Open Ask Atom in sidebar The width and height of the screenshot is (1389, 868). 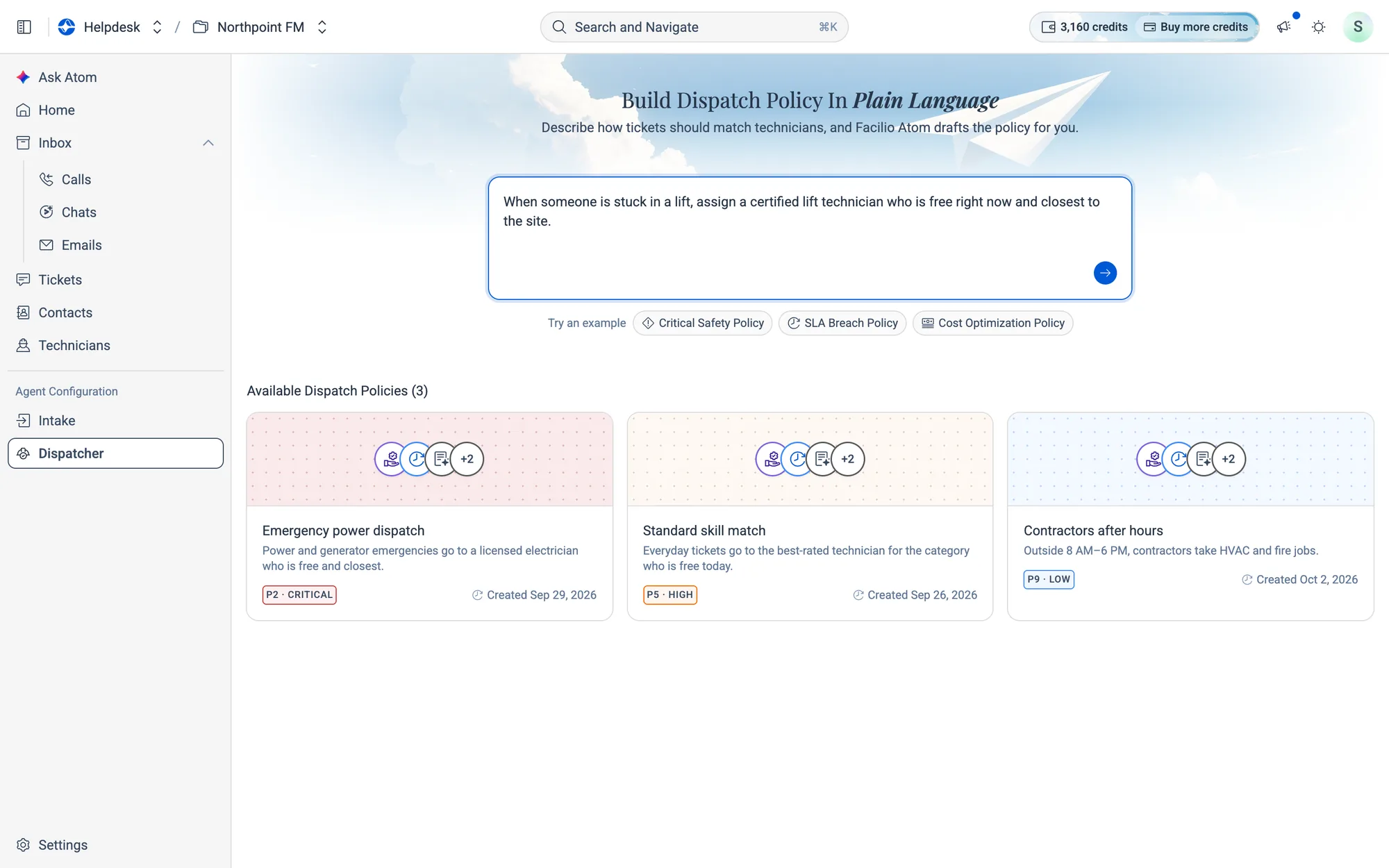point(115,77)
